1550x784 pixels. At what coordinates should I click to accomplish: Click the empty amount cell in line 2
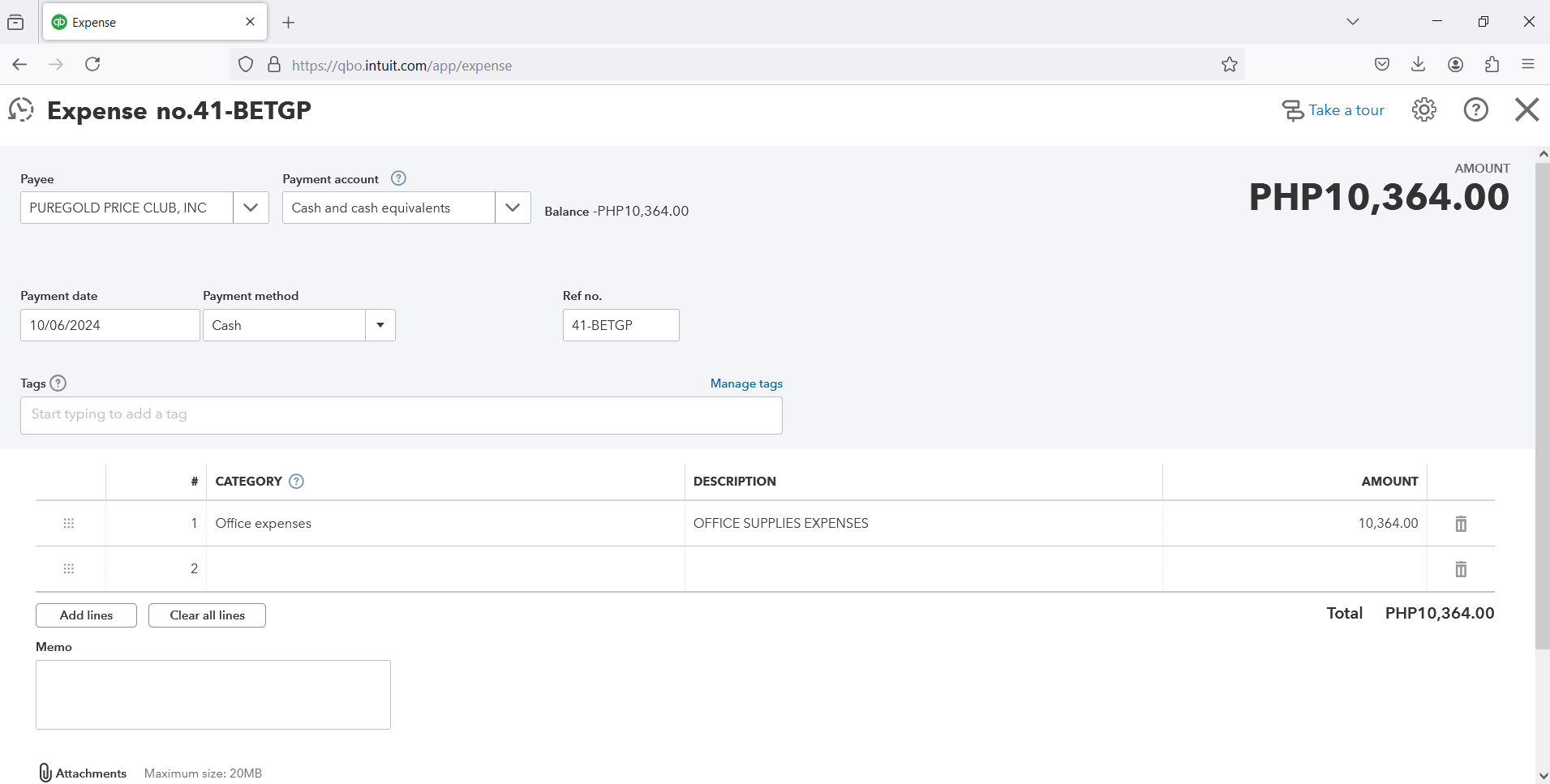point(1295,569)
